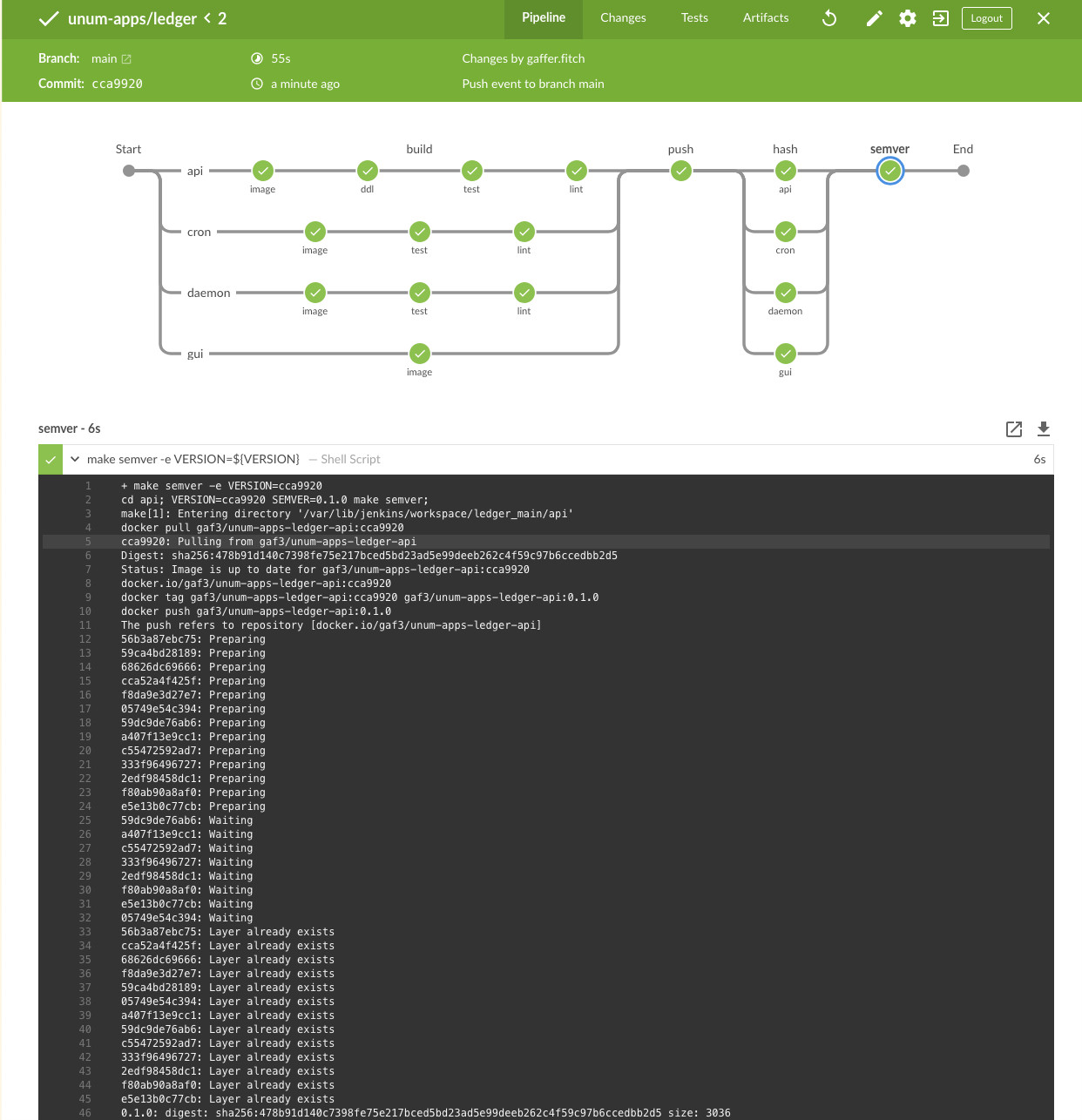The image size is (1082, 1120).
Task: Click the 'Changes by gaffer.fitch' text
Action: [x=524, y=59]
